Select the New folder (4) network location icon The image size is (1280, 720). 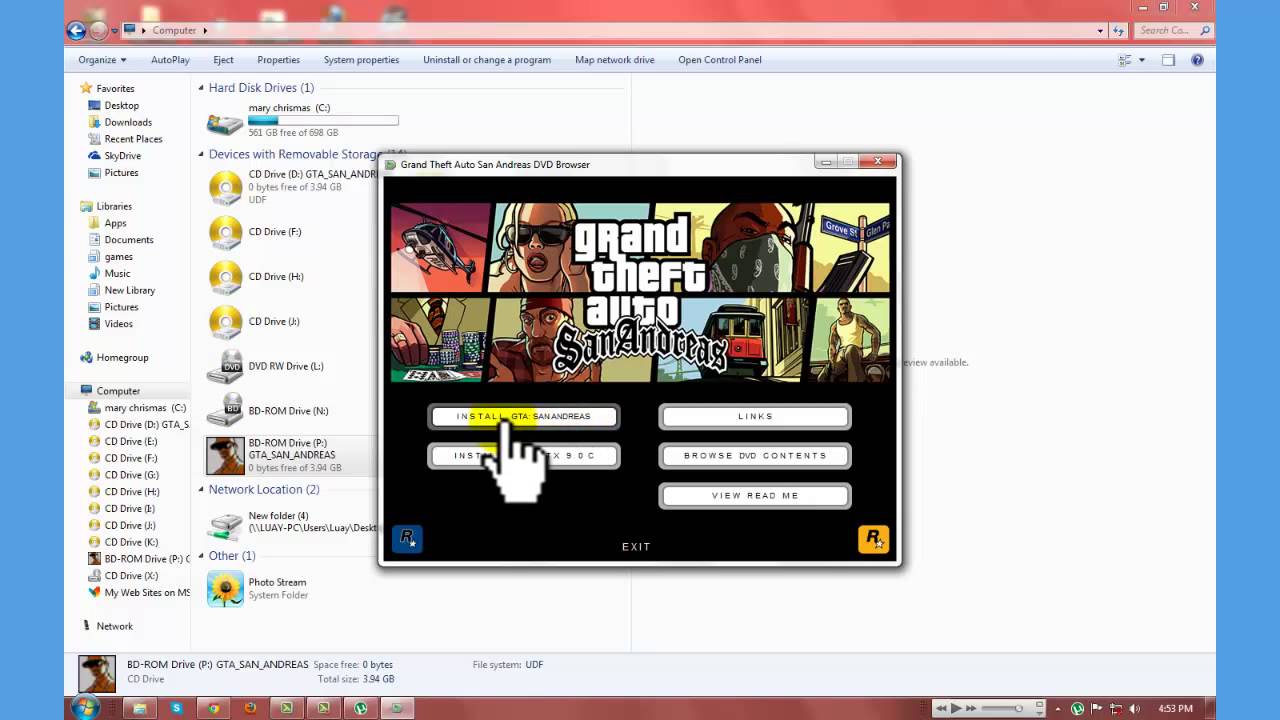click(x=225, y=524)
